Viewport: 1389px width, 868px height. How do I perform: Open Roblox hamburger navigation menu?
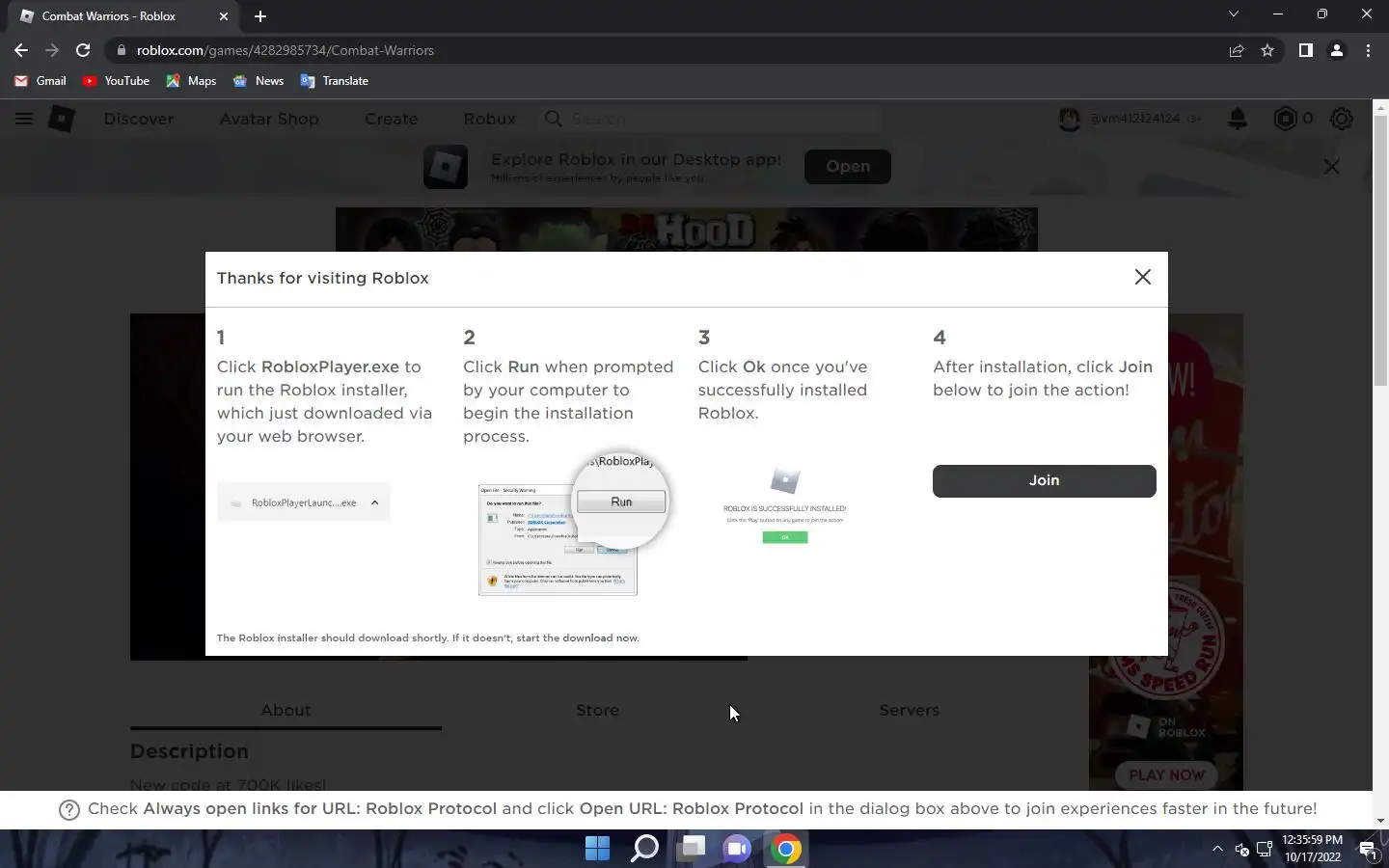pos(24,119)
